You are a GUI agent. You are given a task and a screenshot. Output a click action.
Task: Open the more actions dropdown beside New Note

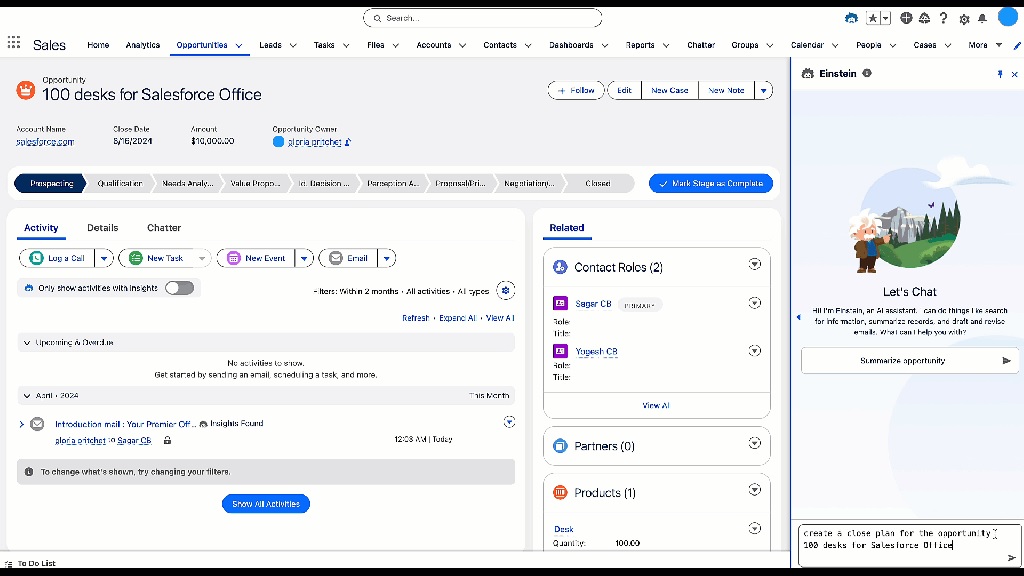[x=763, y=90]
